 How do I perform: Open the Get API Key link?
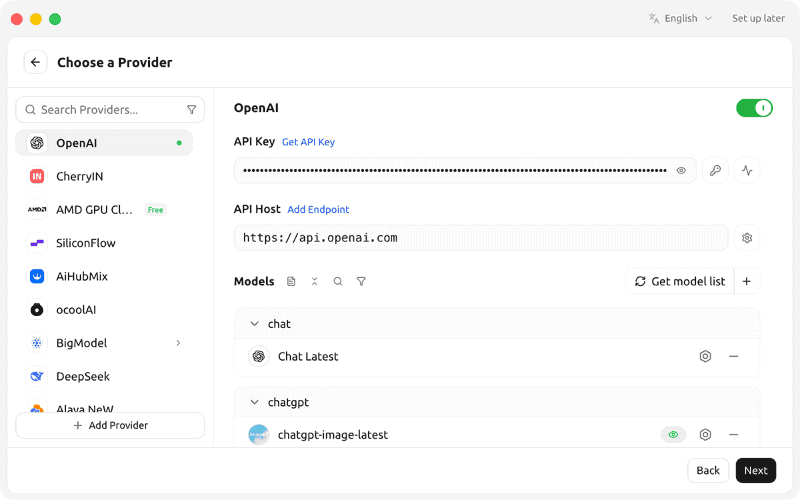click(308, 142)
